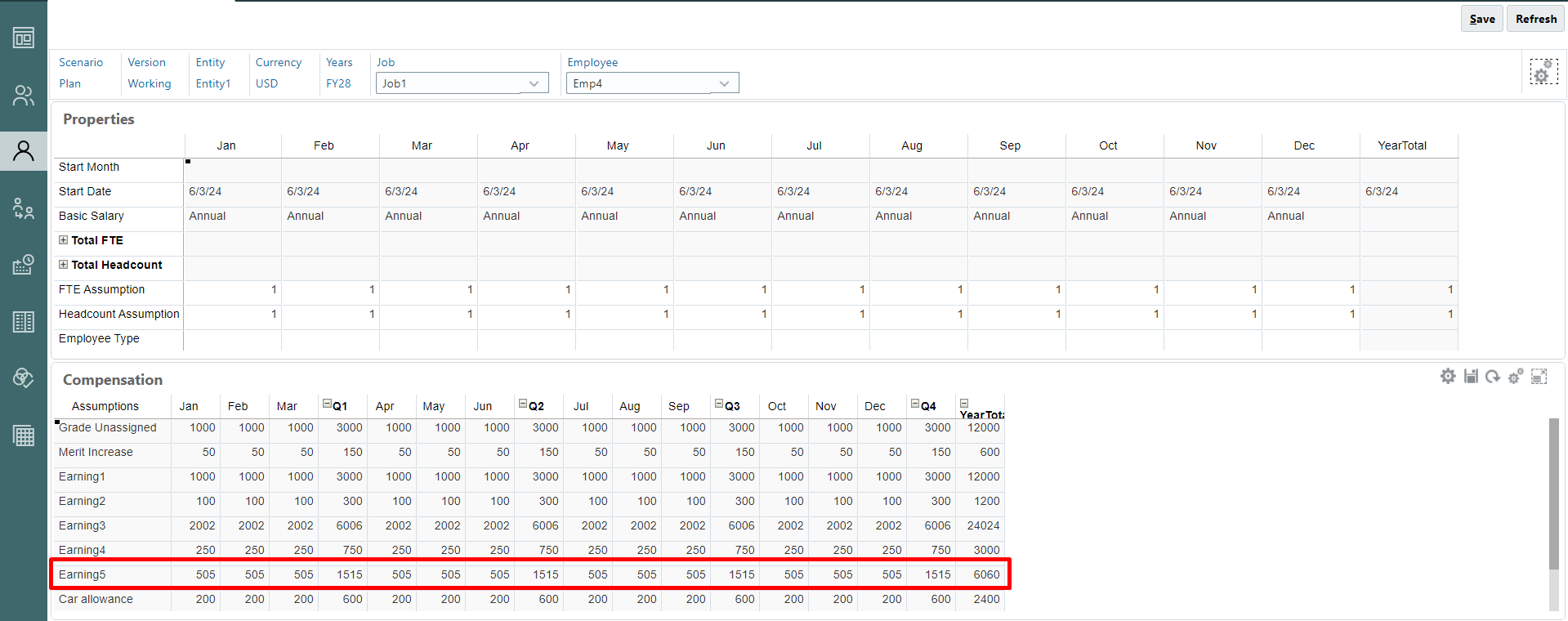Collapse the Q2 column group

tap(523, 404)
